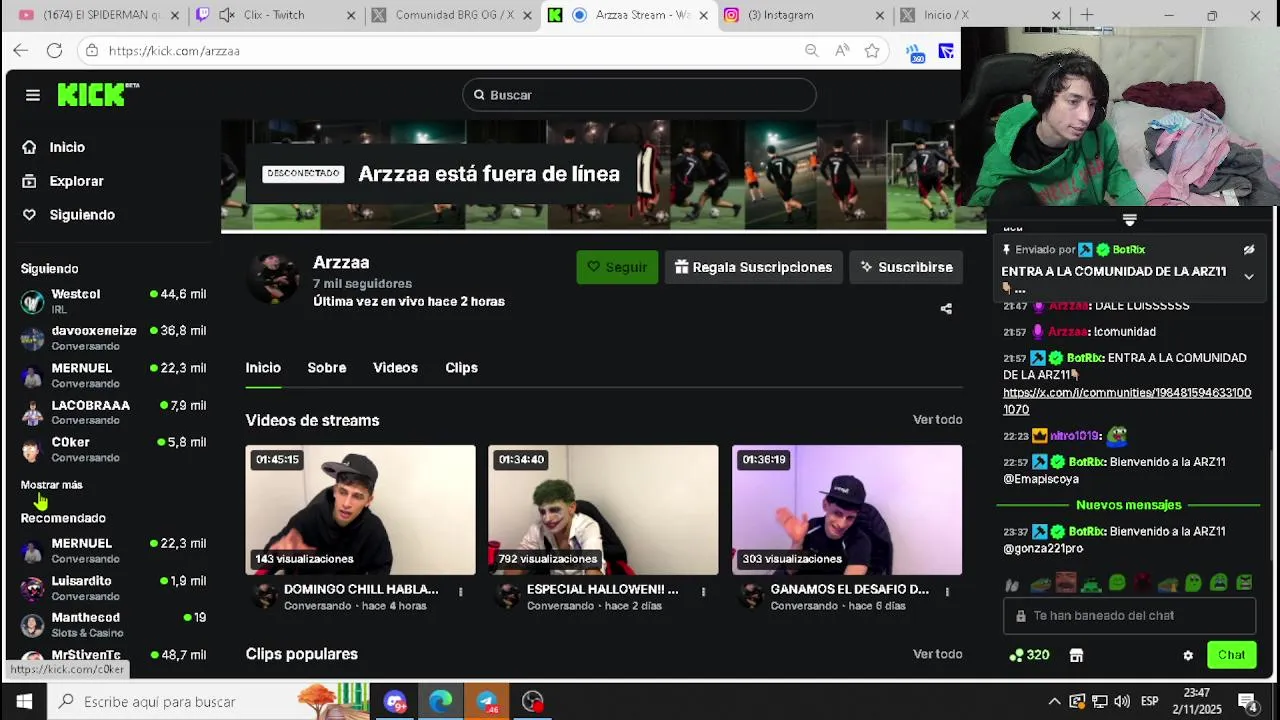Screen dimensions: 1280x720
Task: Show hidden system tray icons
Action: point(1054,702)
